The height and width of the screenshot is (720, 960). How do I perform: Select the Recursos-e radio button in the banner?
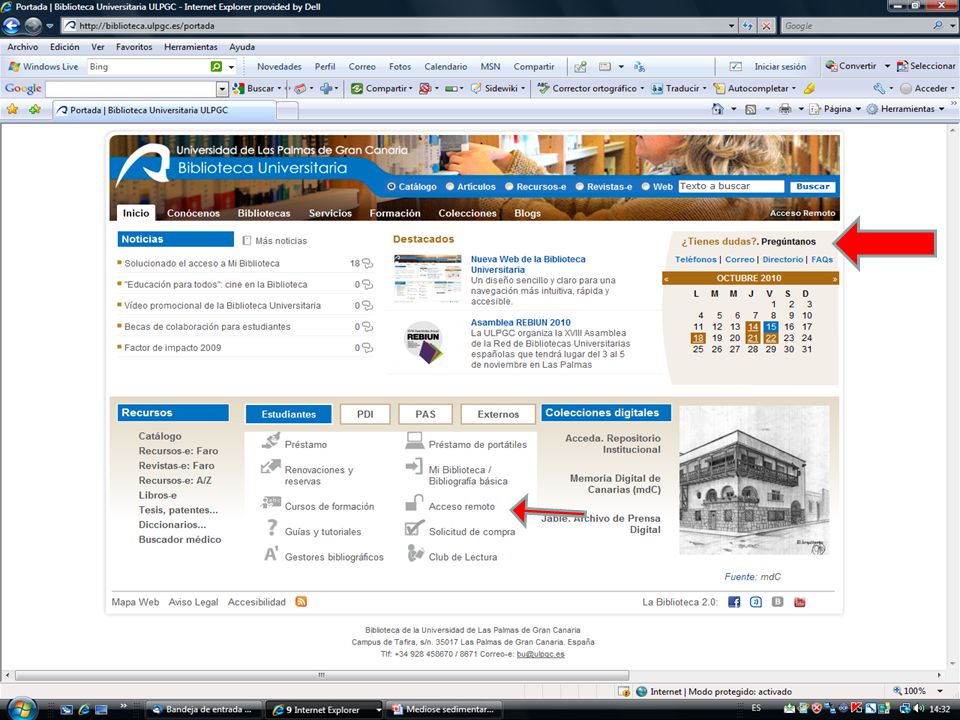[509, 186]
